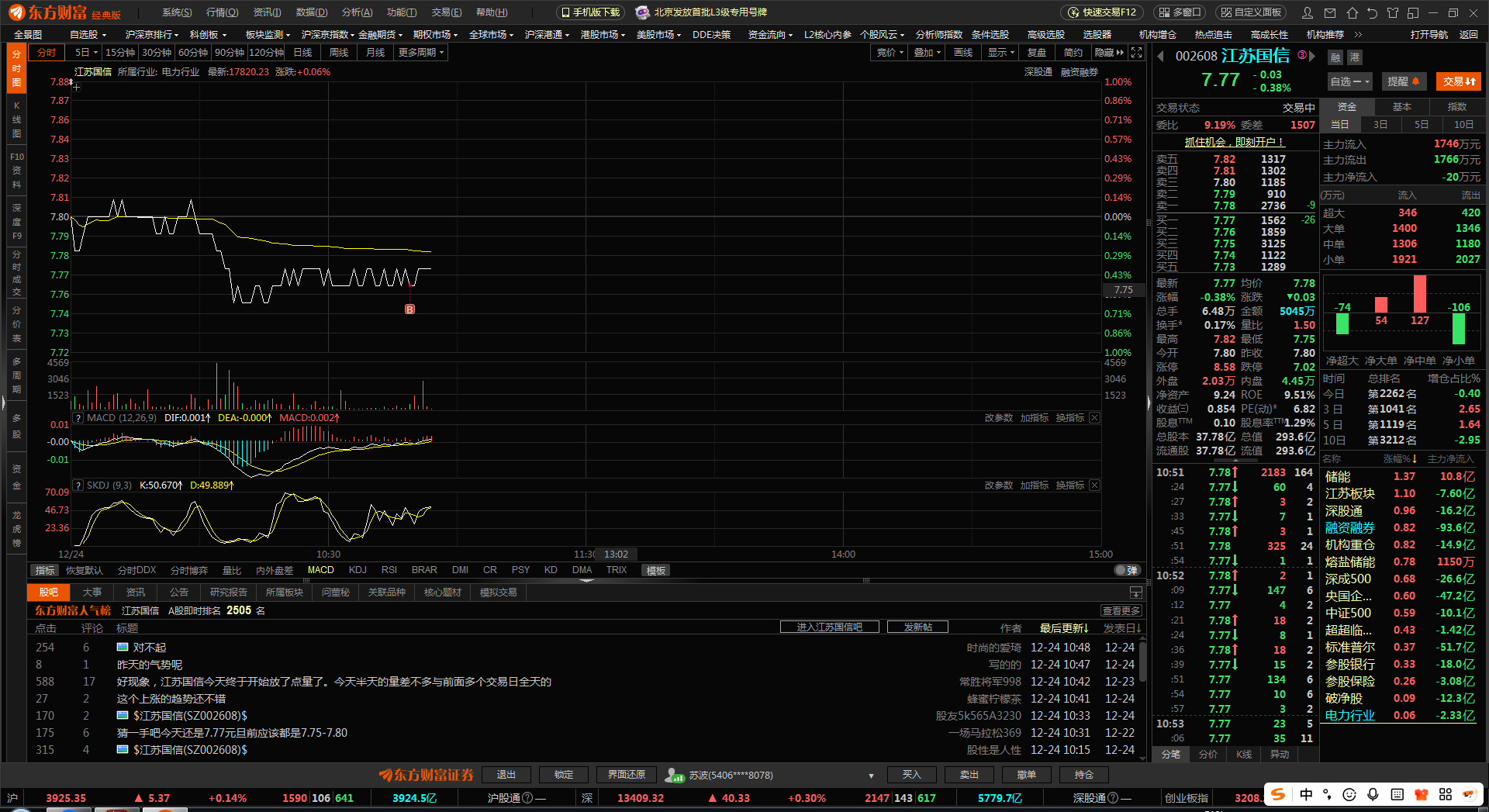The height and width of the screenshot is (812, 1489).
Task: Expand the chart to fullscreen
Action: 1136,52
